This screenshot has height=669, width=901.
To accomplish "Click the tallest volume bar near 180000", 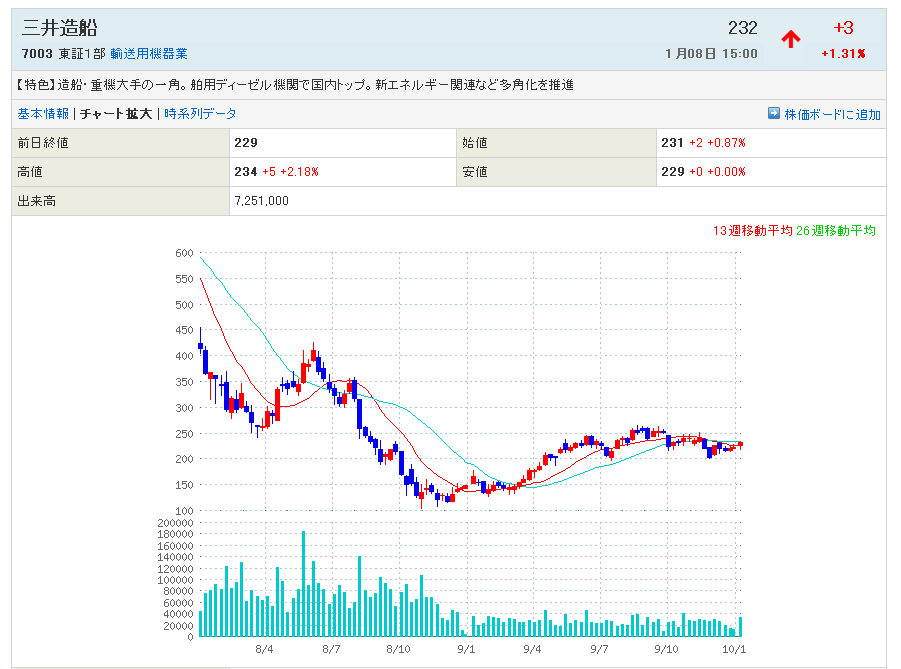I will coord(303,583).
